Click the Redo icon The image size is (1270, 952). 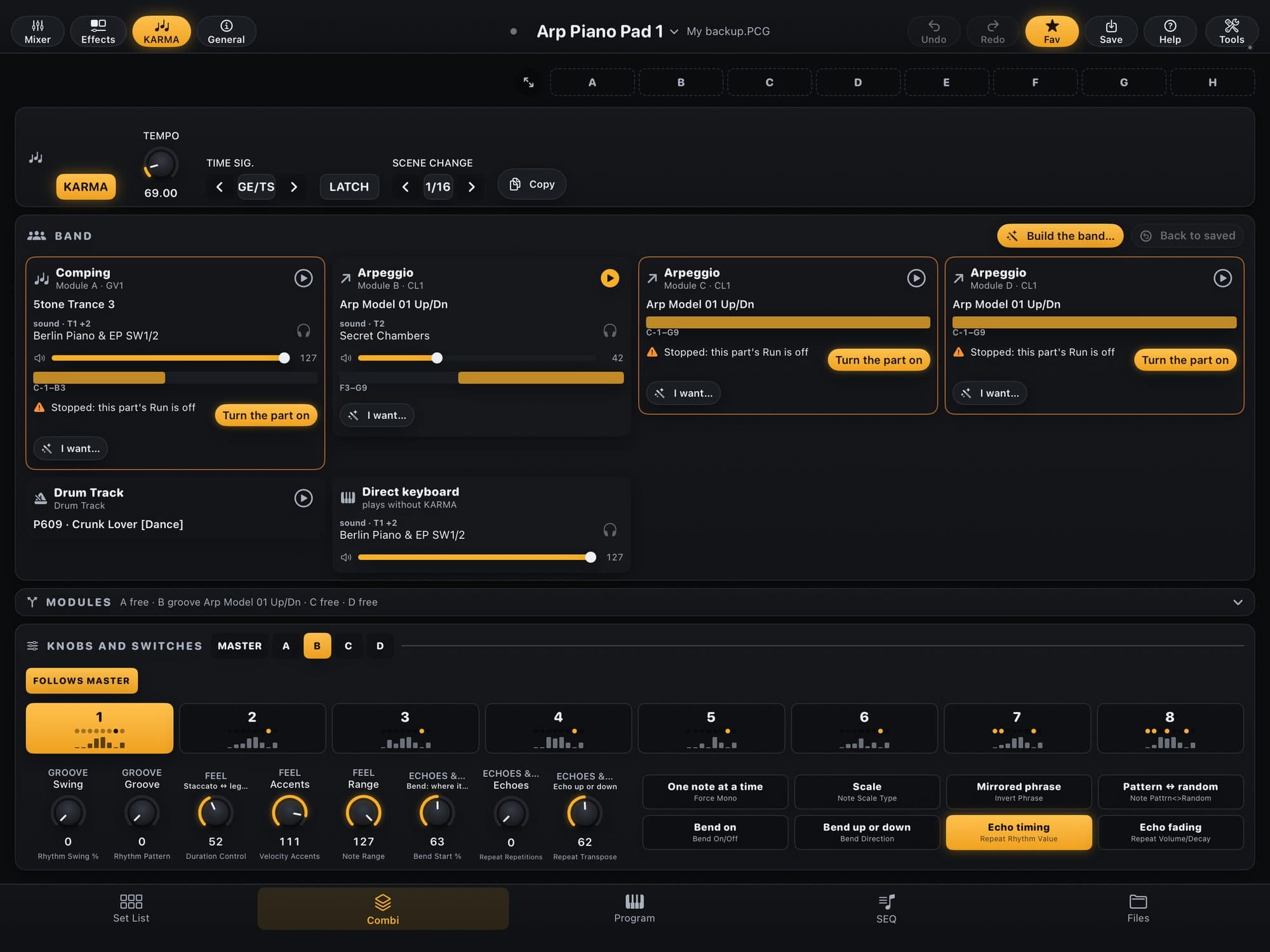(993, 31)
